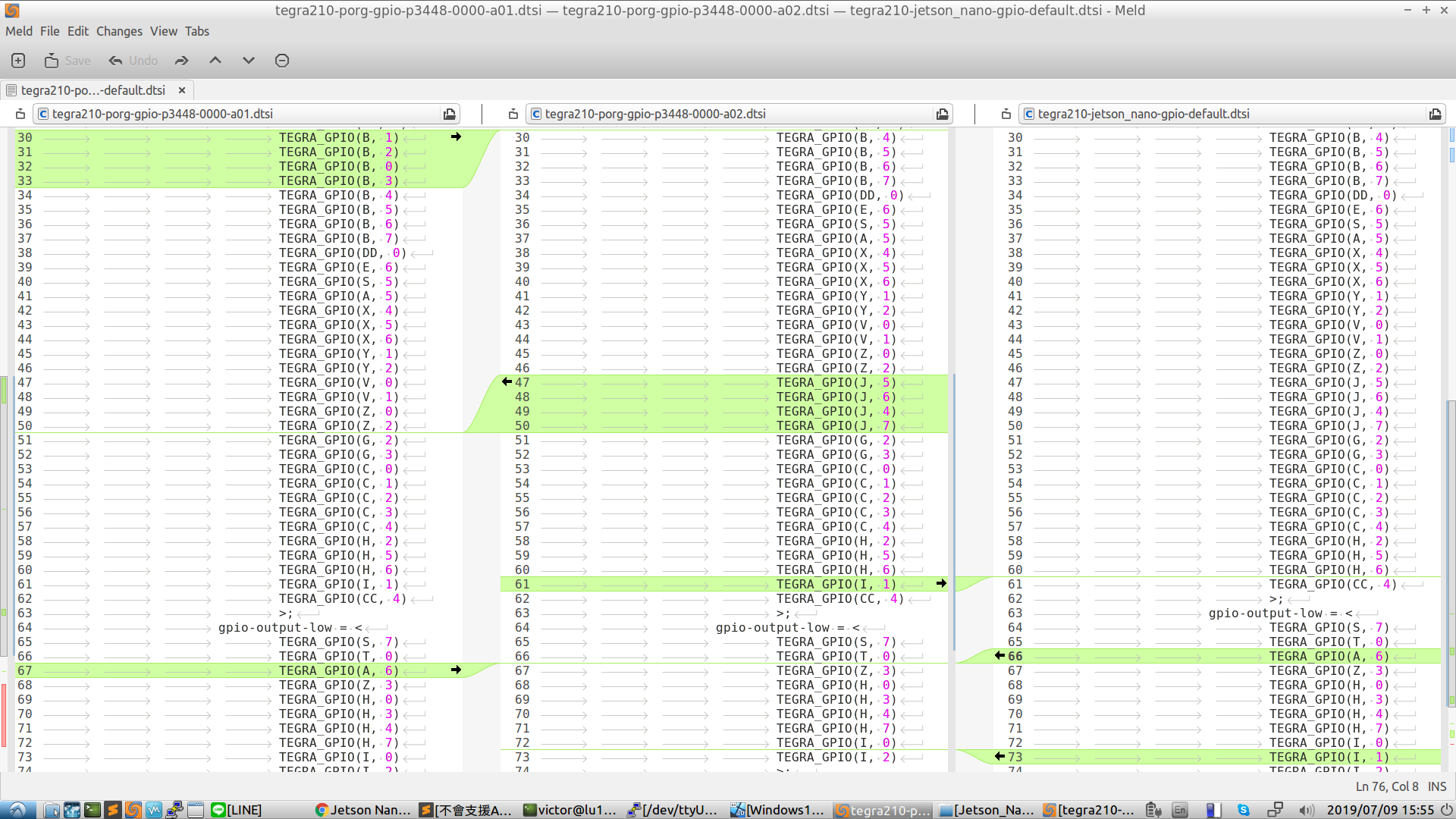
Task: Click the new comparison toolbar icon
Action: [18, 61]
